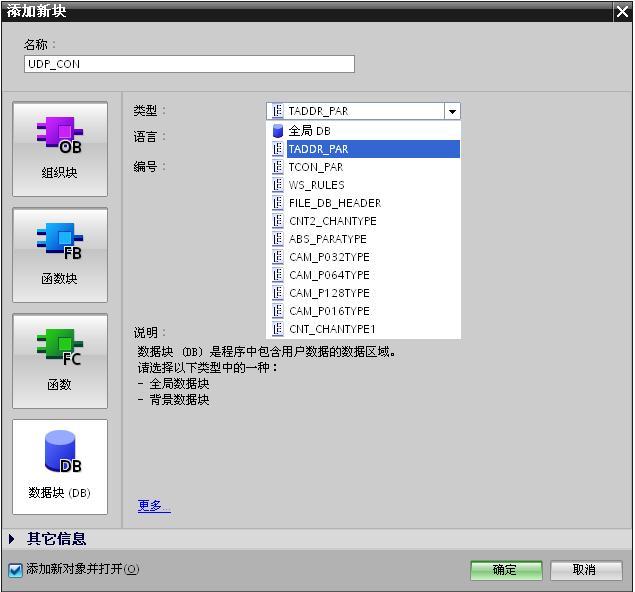Screen dimensions: 635x592
Task: Choose TADDR_PAR from type list
Action: pyautogui.click(x=363, y=149)
